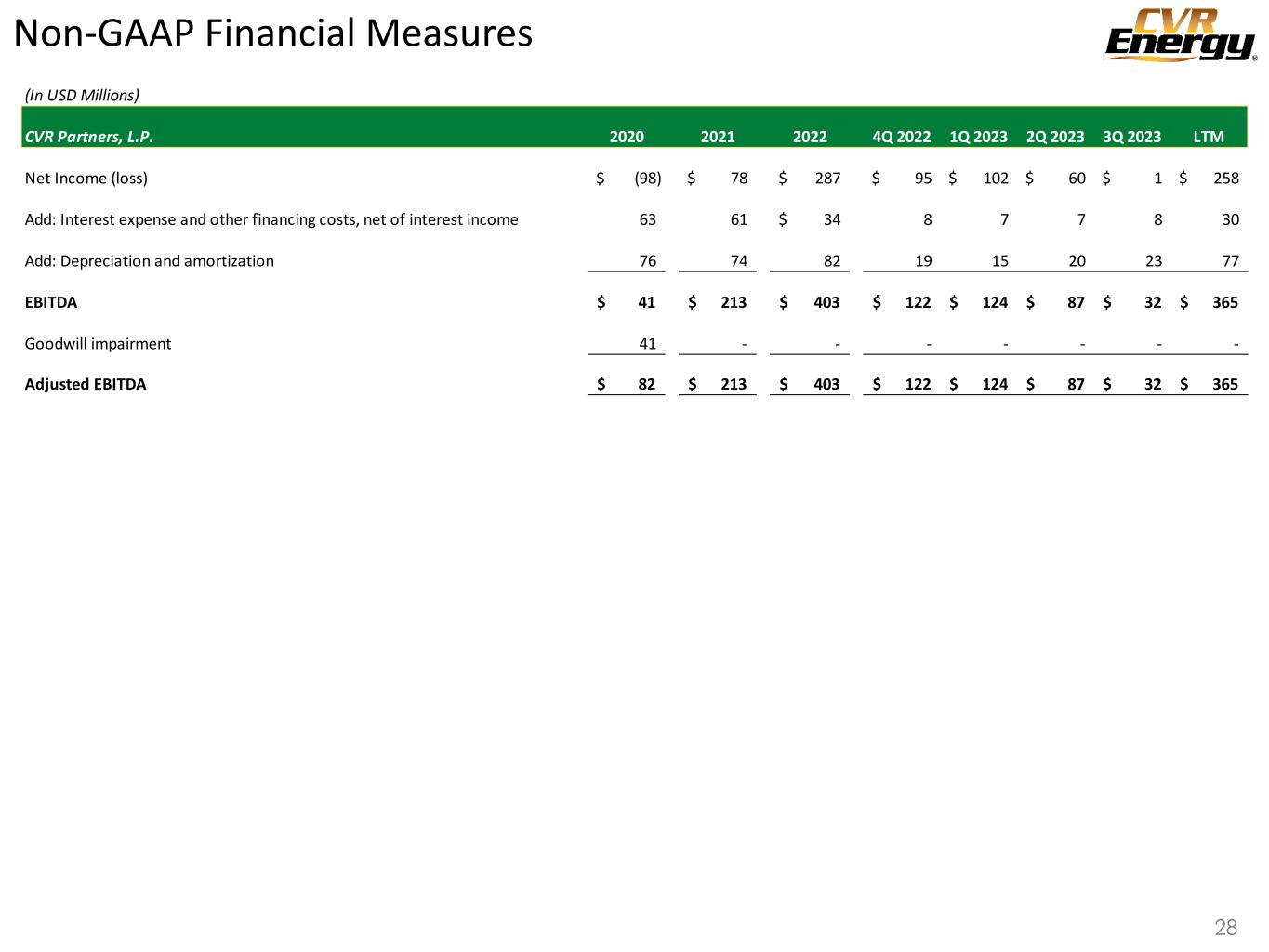Screen dimensions: 1269x952
Task: Click the (In USD Millions) note
Action: [x=82, y=95]
